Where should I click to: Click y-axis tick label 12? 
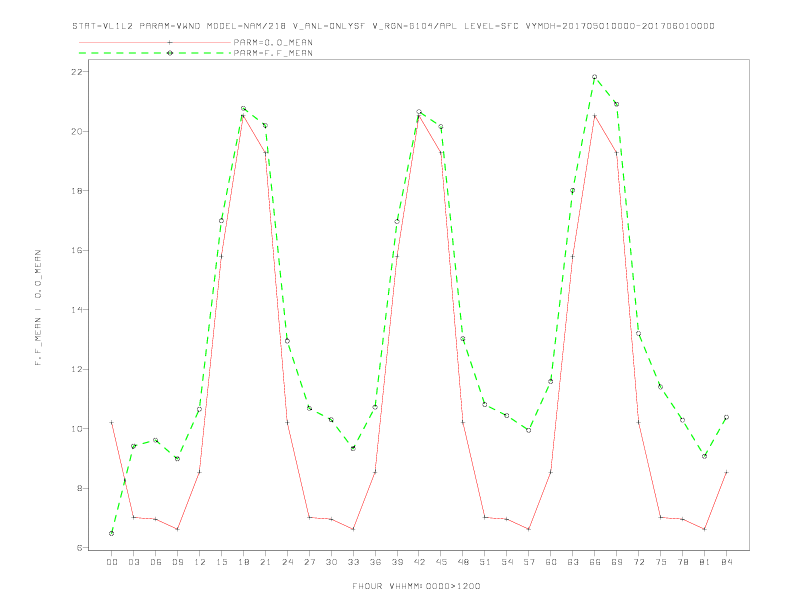(x=76, y=369)
